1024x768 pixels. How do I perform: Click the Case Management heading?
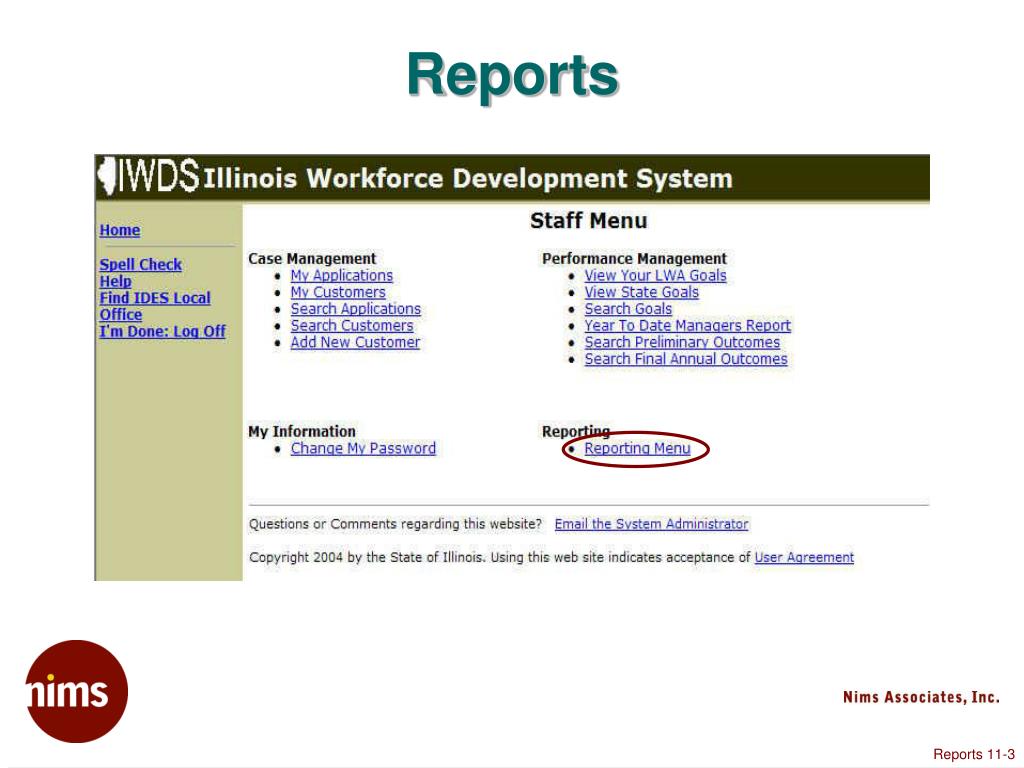(312, 259)
